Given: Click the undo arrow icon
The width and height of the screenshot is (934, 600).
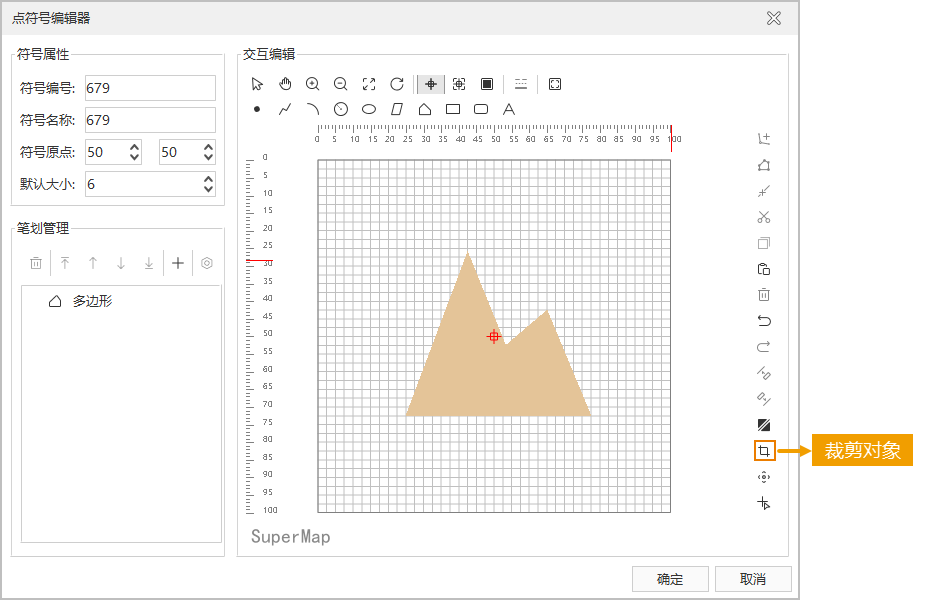Looking at the screenshot, I should coord(764,321).
